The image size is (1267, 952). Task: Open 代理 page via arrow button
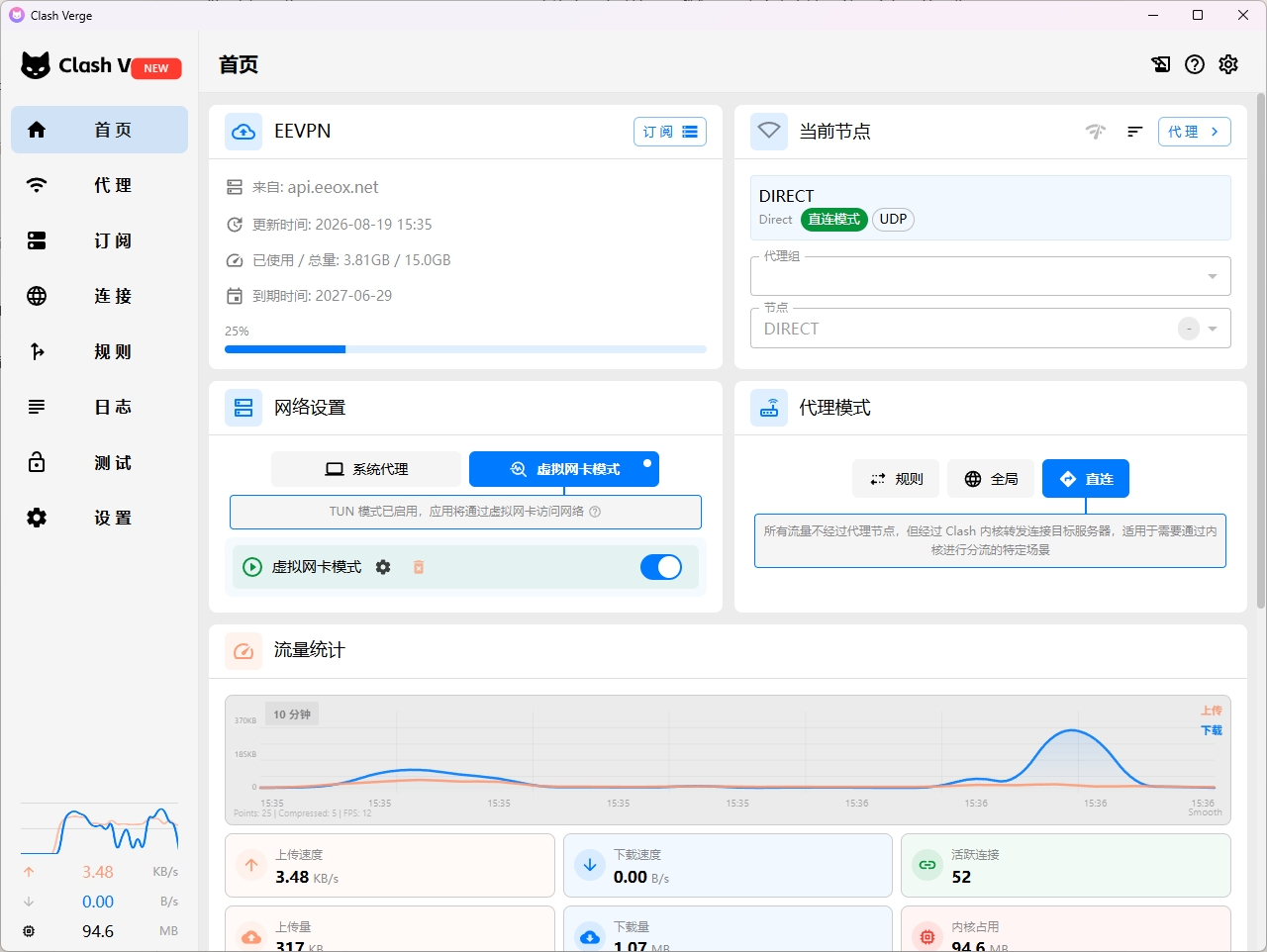coord(1195,132)
